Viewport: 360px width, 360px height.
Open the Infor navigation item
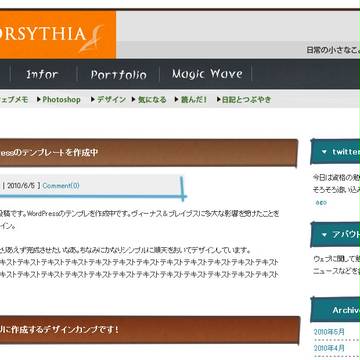(42, 74)
